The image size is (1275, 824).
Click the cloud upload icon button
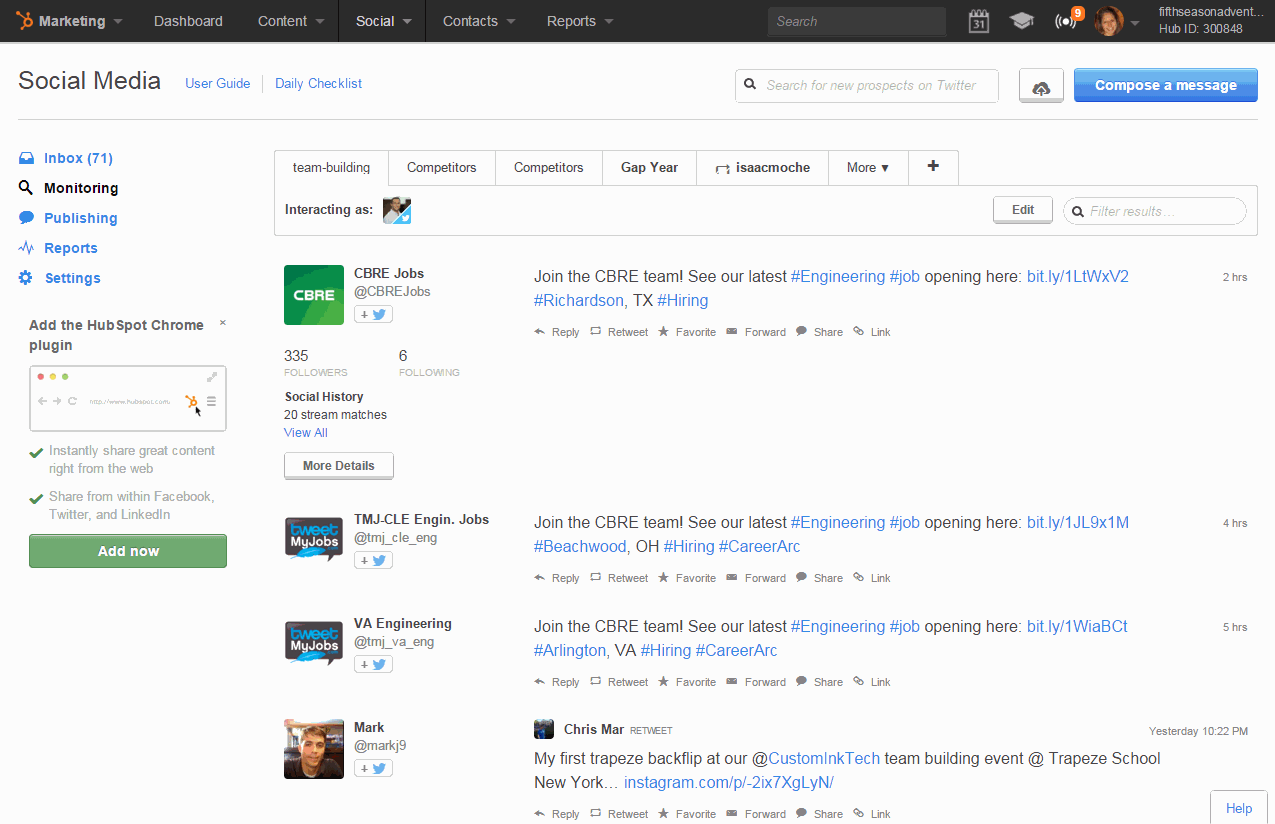[x=1041, y=86]
